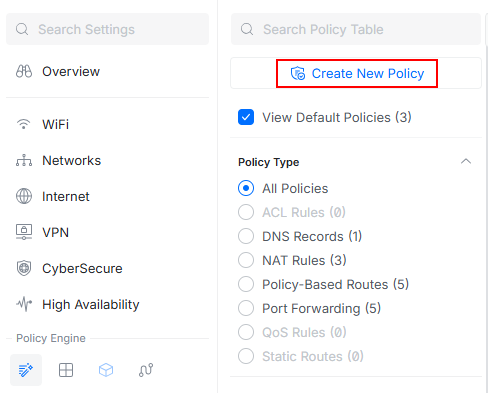The image size is (488, 393).
Task: Open the Policy Engine grid table icon
Action: [66, 370]
